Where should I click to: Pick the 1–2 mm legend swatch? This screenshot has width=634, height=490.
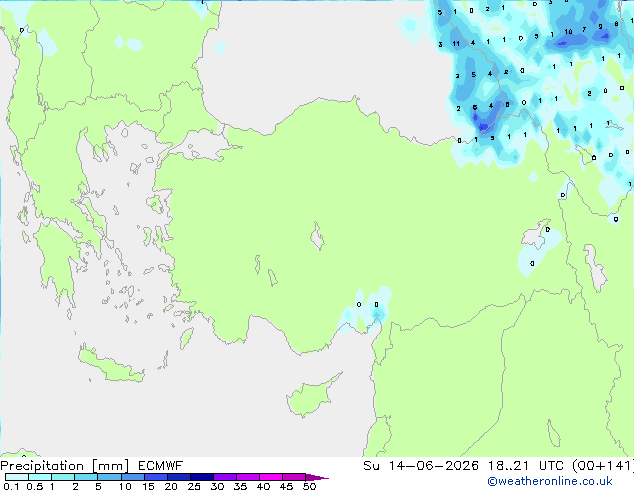[x=63, y=477]
